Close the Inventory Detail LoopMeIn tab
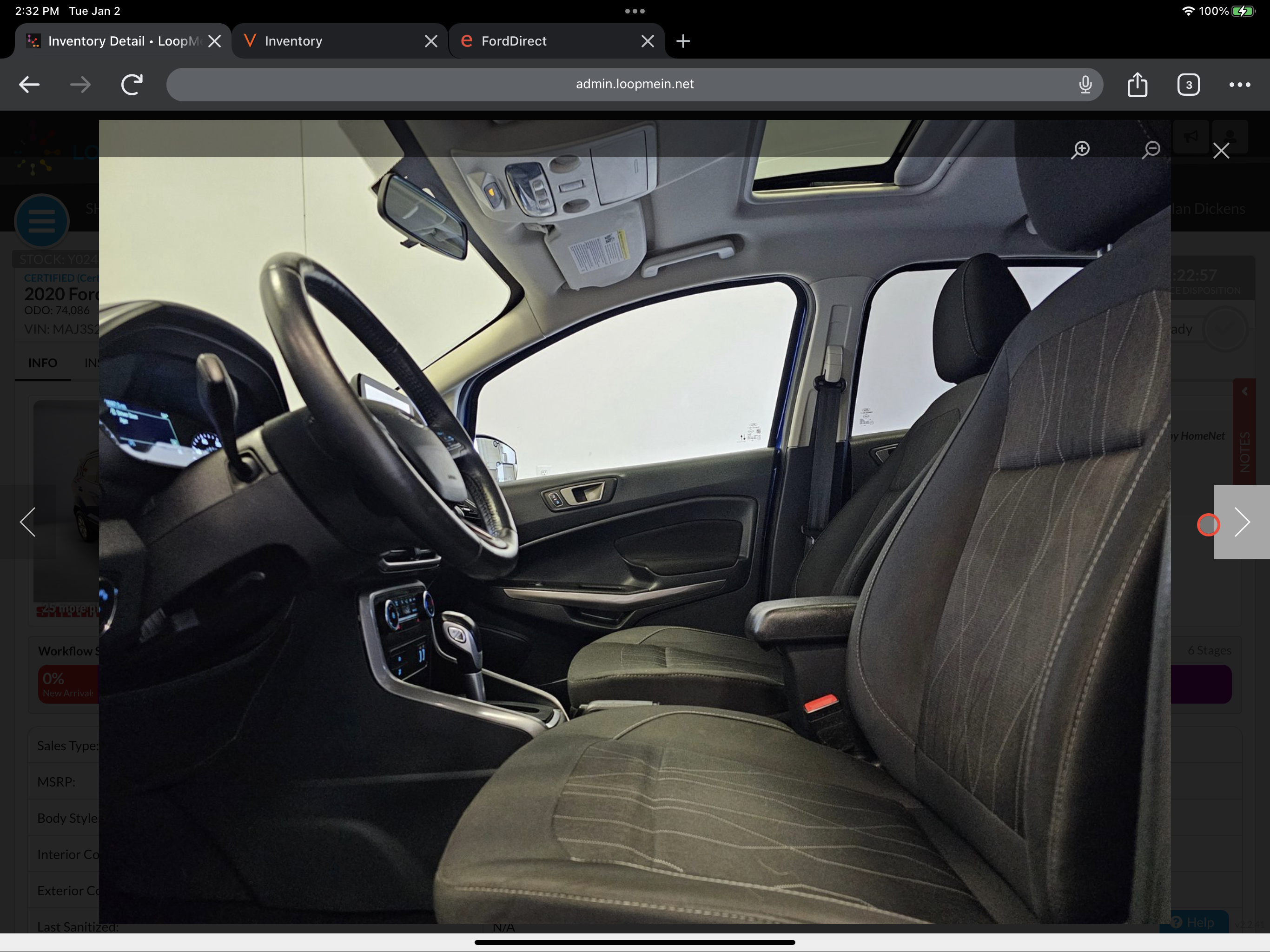The height and width of the screenshot is (952, 1270). (x=214, y=41)
